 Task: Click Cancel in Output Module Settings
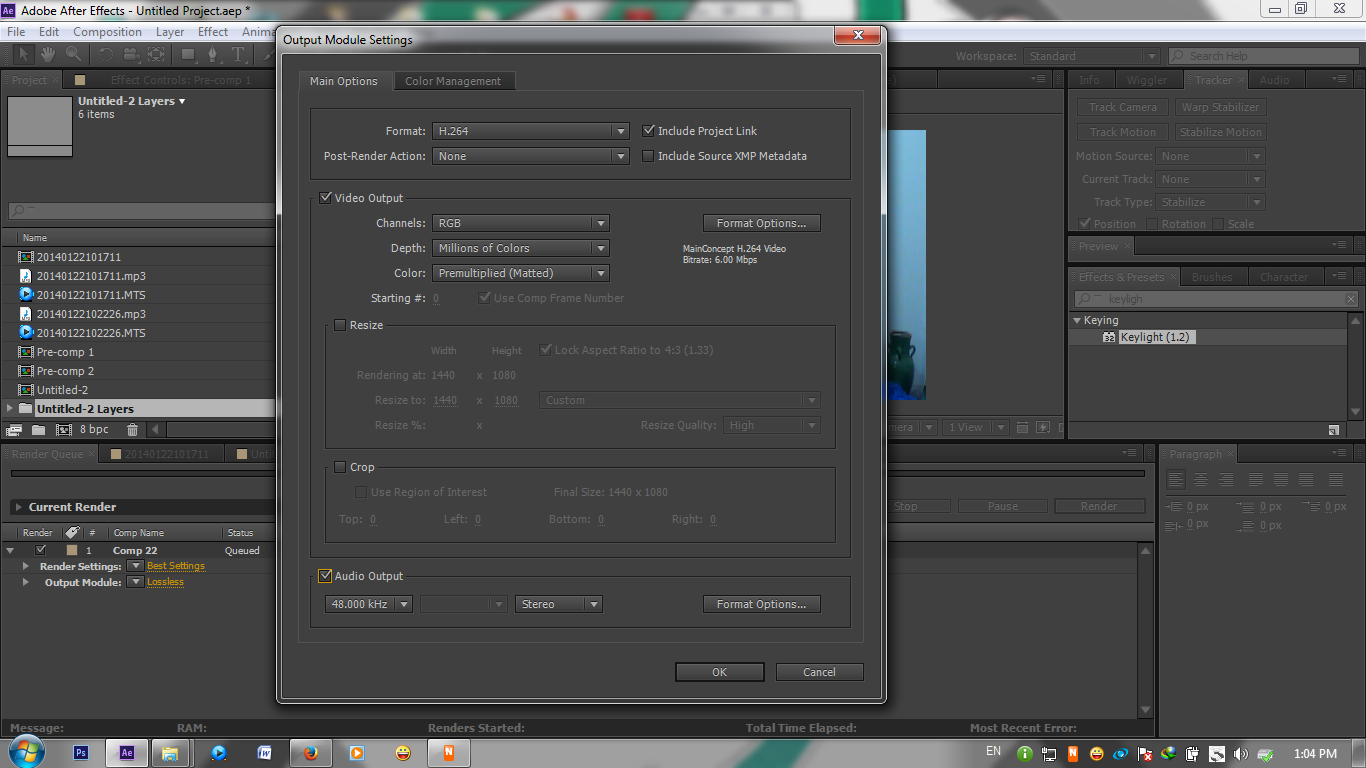(x=819, y=672)
